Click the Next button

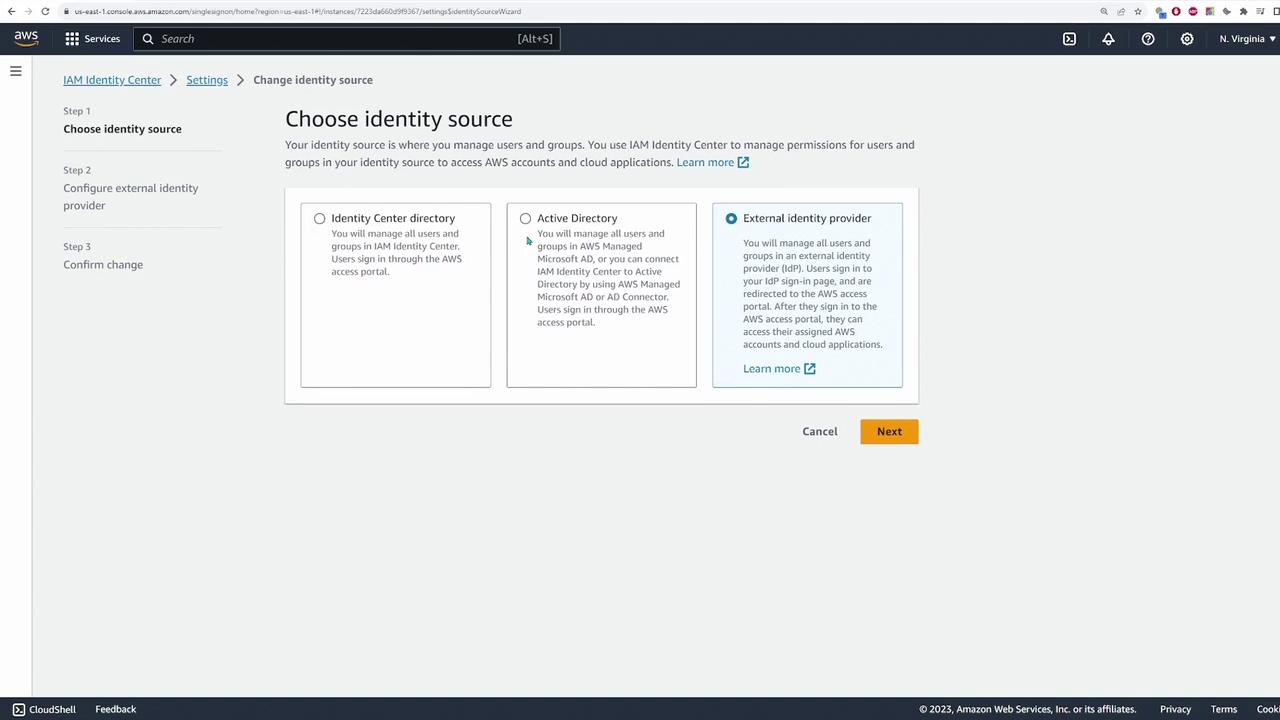889,432
